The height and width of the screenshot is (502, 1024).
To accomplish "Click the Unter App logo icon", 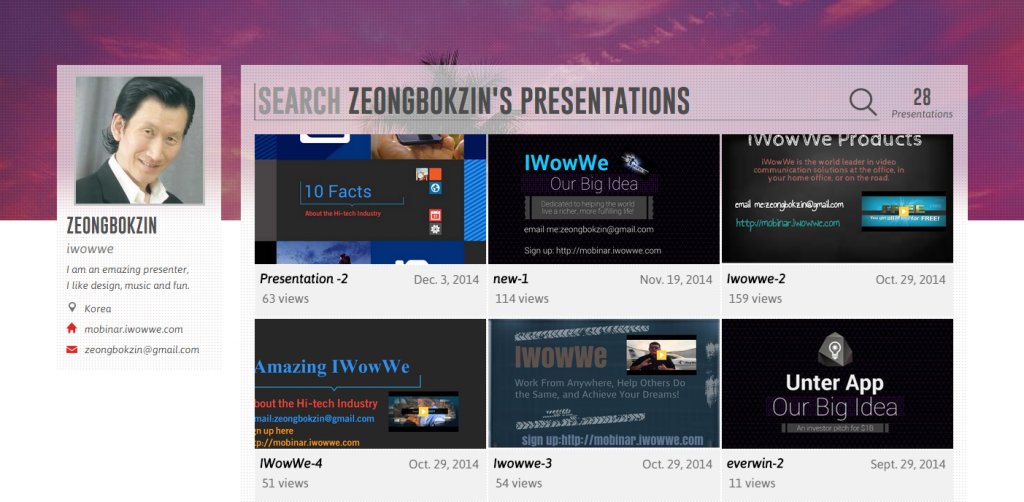I will coord(835,350).
